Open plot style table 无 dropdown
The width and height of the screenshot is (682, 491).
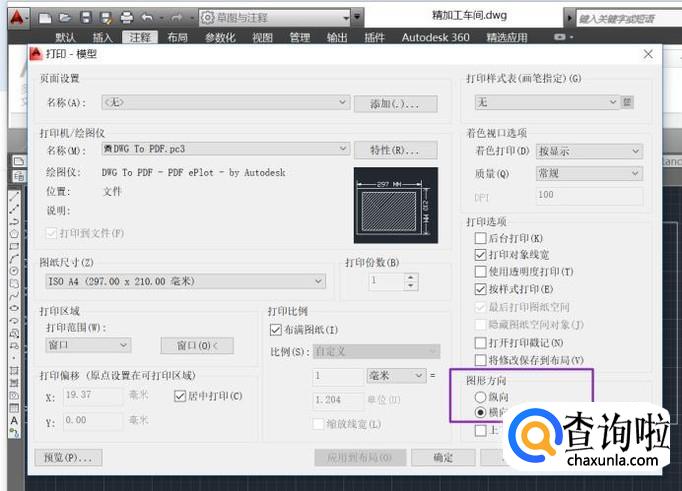(x=547, y=102)
